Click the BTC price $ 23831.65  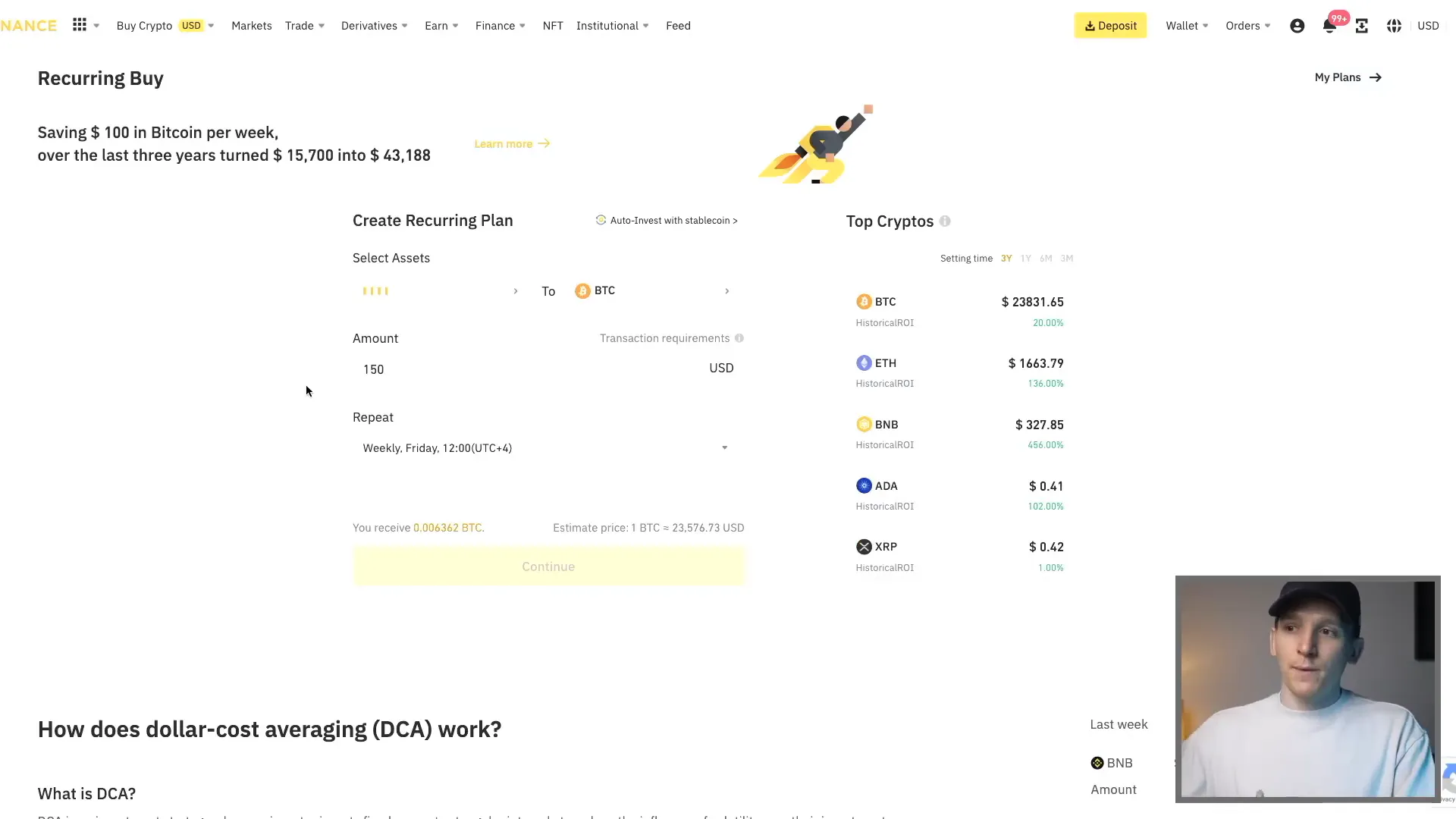click(x=1032, y=302)
